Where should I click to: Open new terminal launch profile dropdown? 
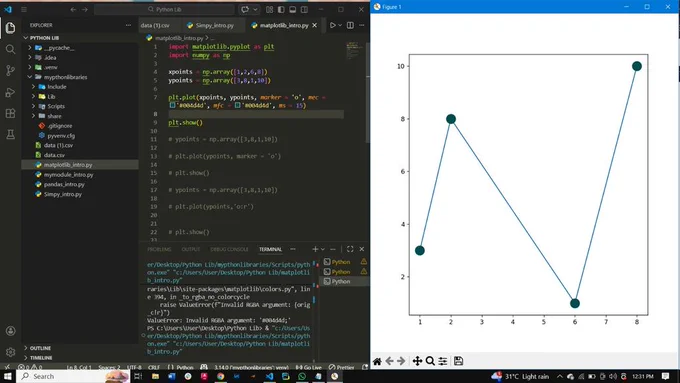pos(323,249)
